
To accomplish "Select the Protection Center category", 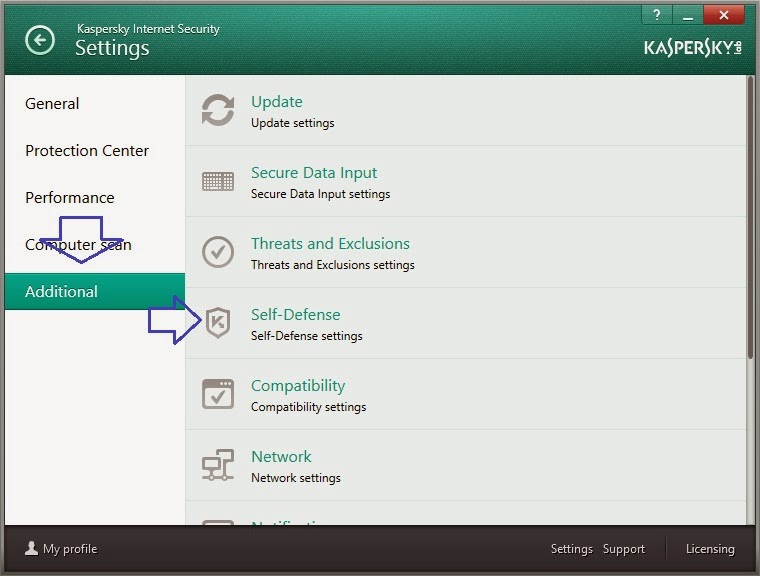I will pyautogui.click(x=87, y=151).
